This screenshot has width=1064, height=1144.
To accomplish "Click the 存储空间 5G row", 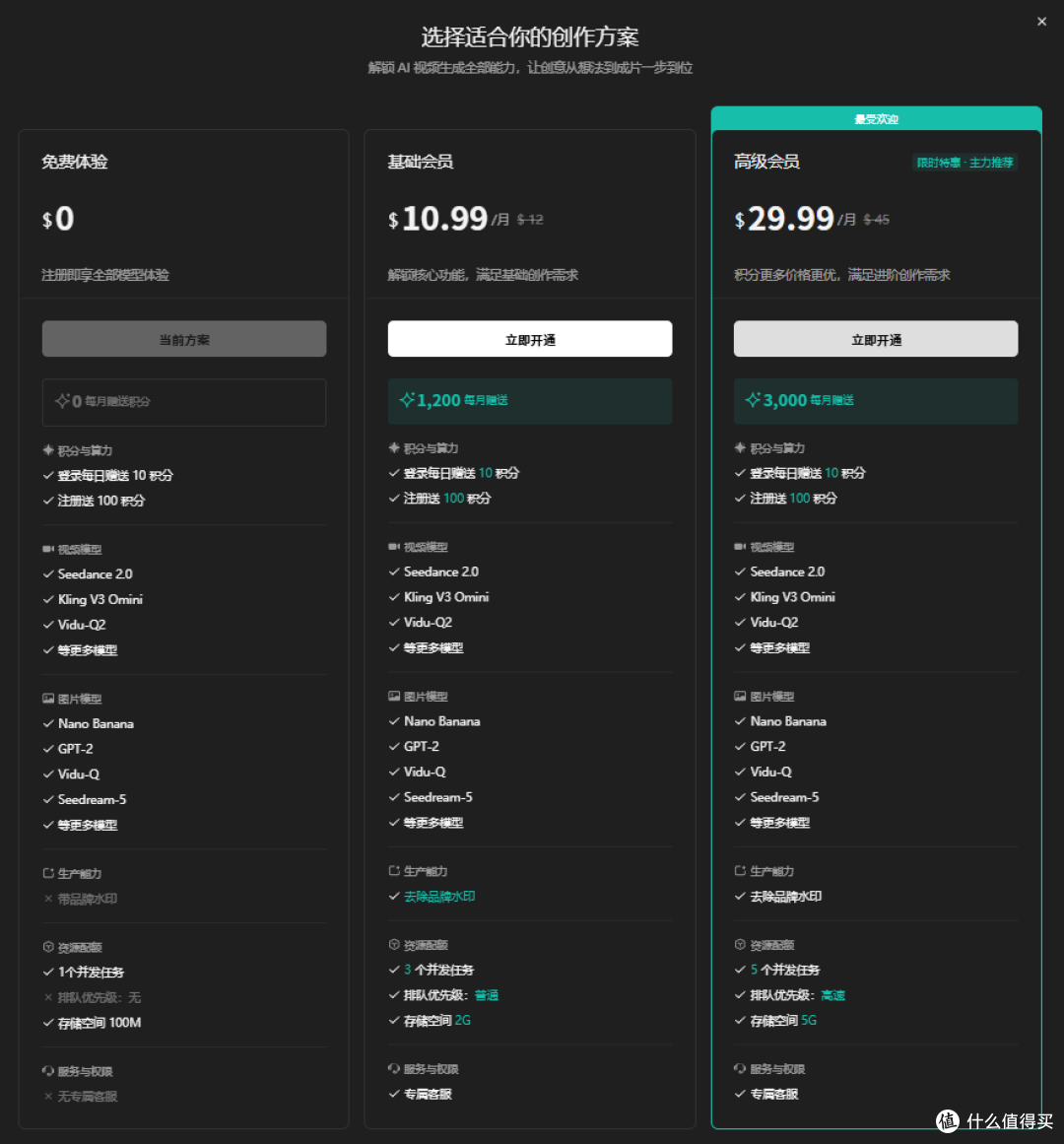I will pos(775,1020).
